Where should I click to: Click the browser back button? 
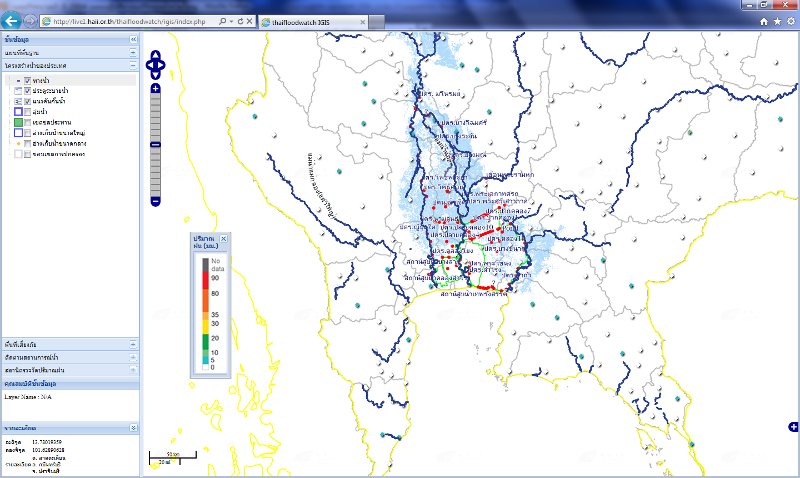pos(11,20)
